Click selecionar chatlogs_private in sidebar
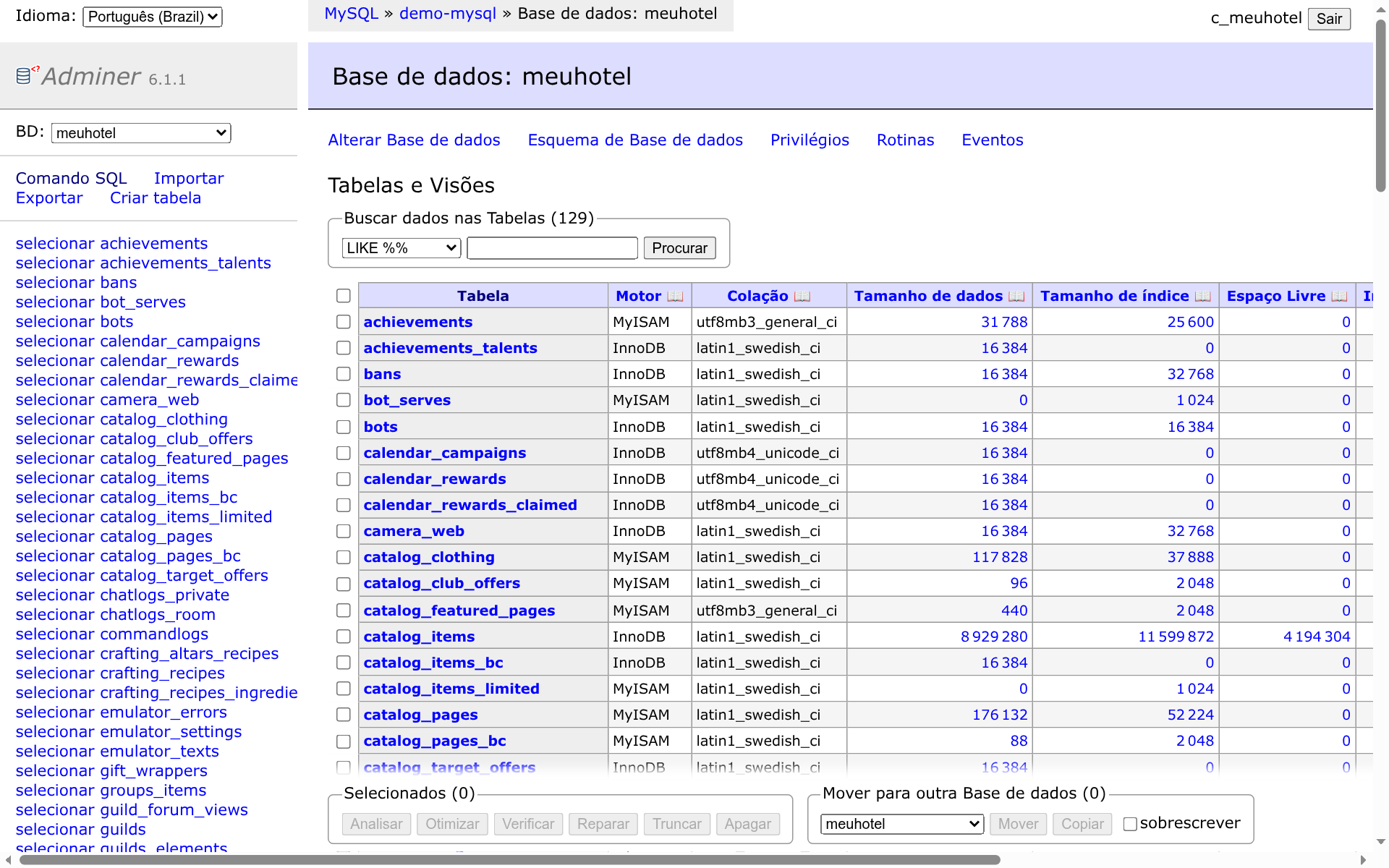 [x=122, y=595]
